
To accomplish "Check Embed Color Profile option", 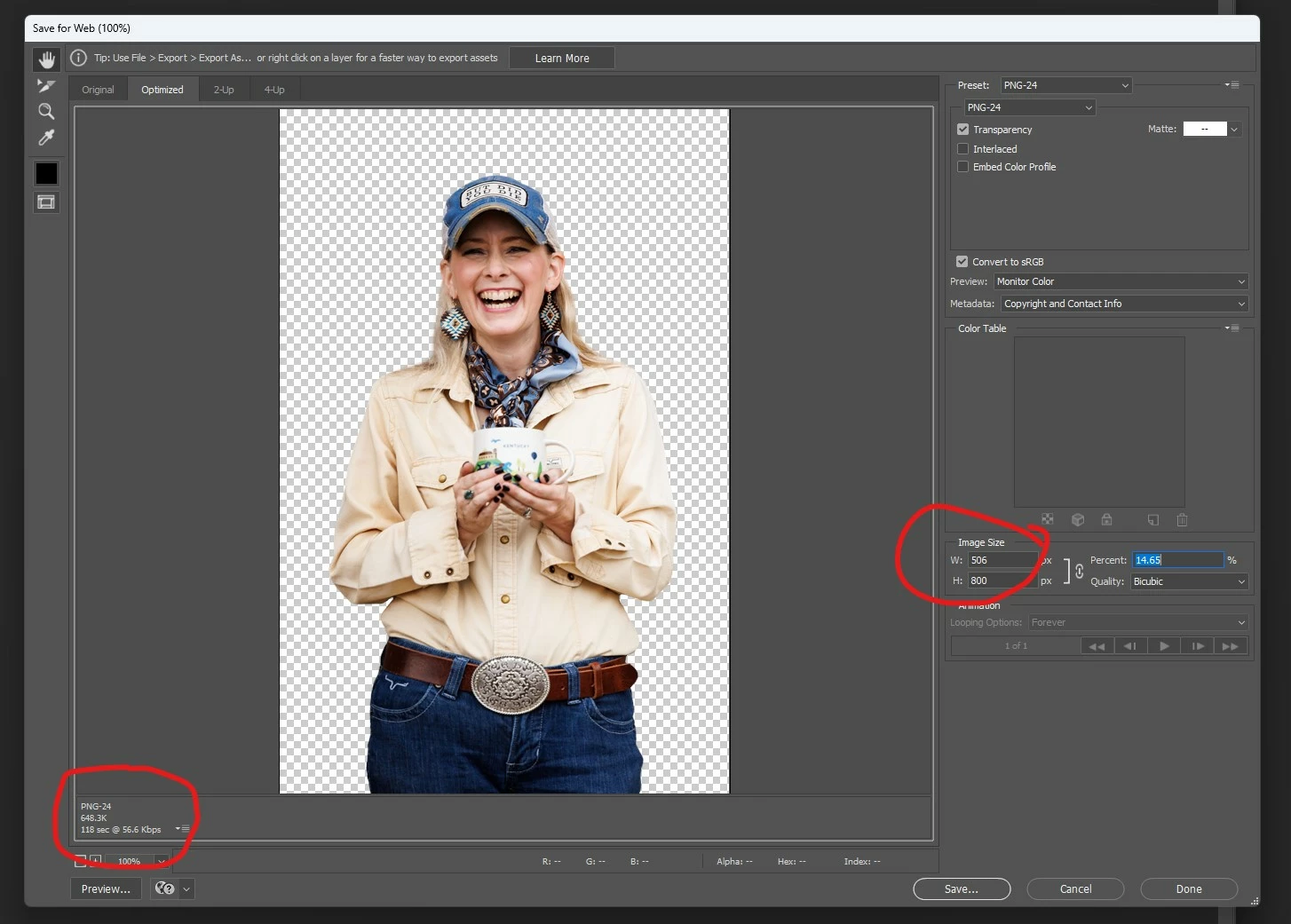I will coord(962,167).
